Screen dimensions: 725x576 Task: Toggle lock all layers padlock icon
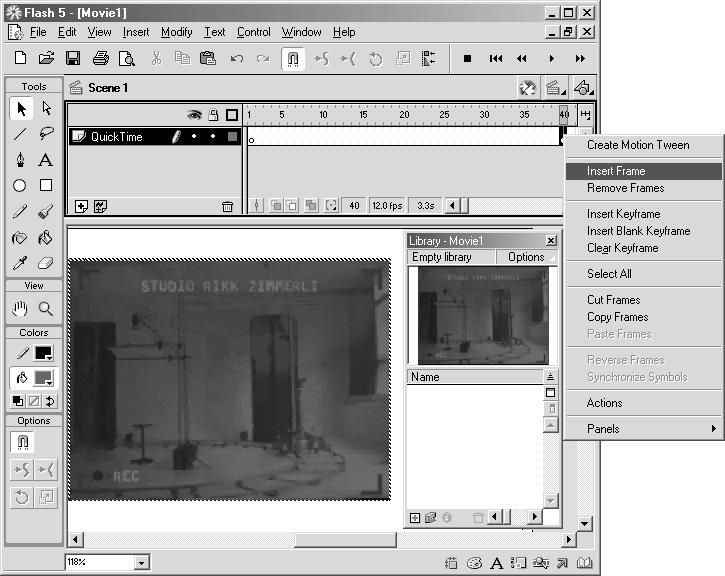pyautogui.click(x=213, y=114)
